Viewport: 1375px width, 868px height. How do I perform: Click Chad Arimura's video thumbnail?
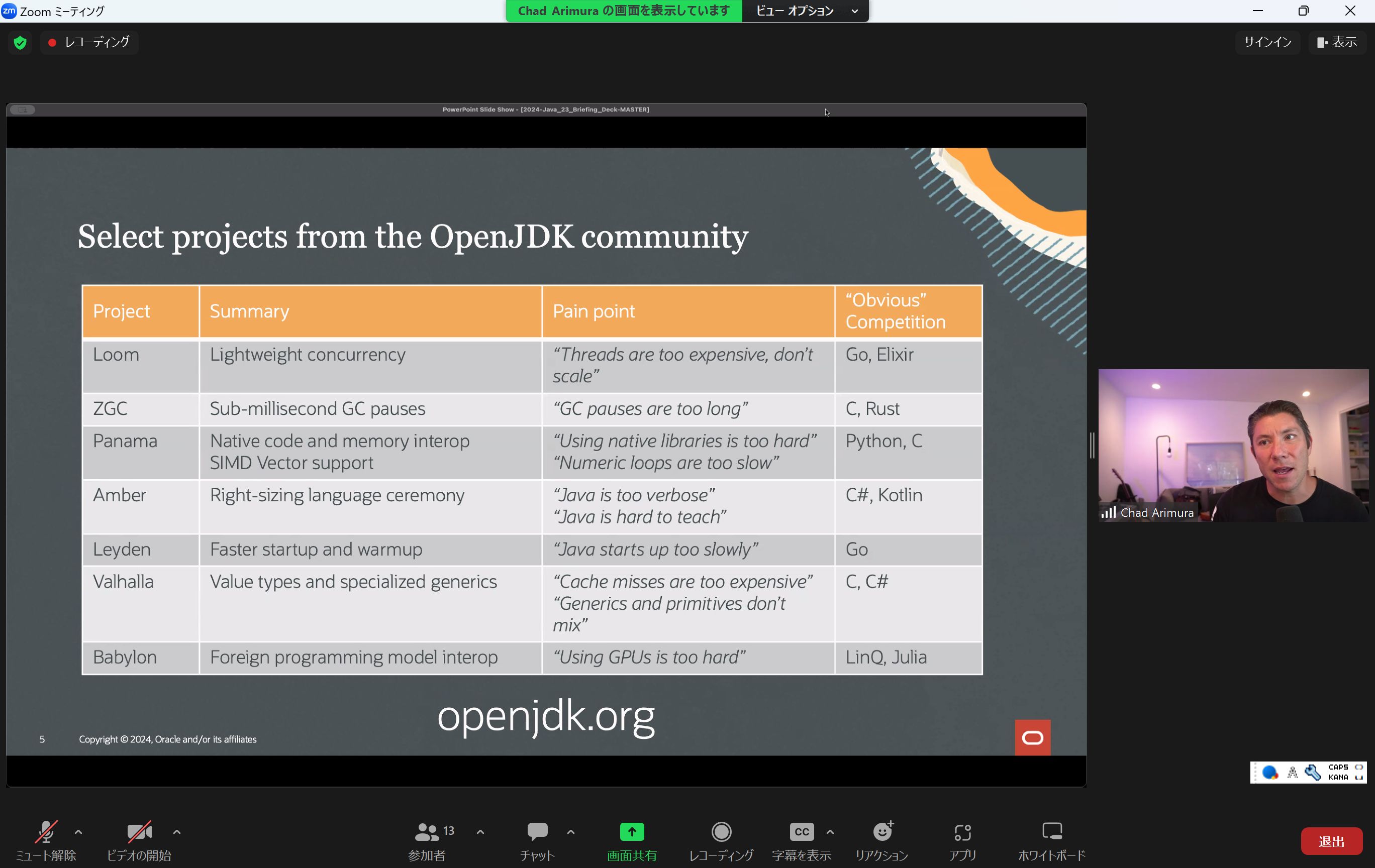(1233, 445)
